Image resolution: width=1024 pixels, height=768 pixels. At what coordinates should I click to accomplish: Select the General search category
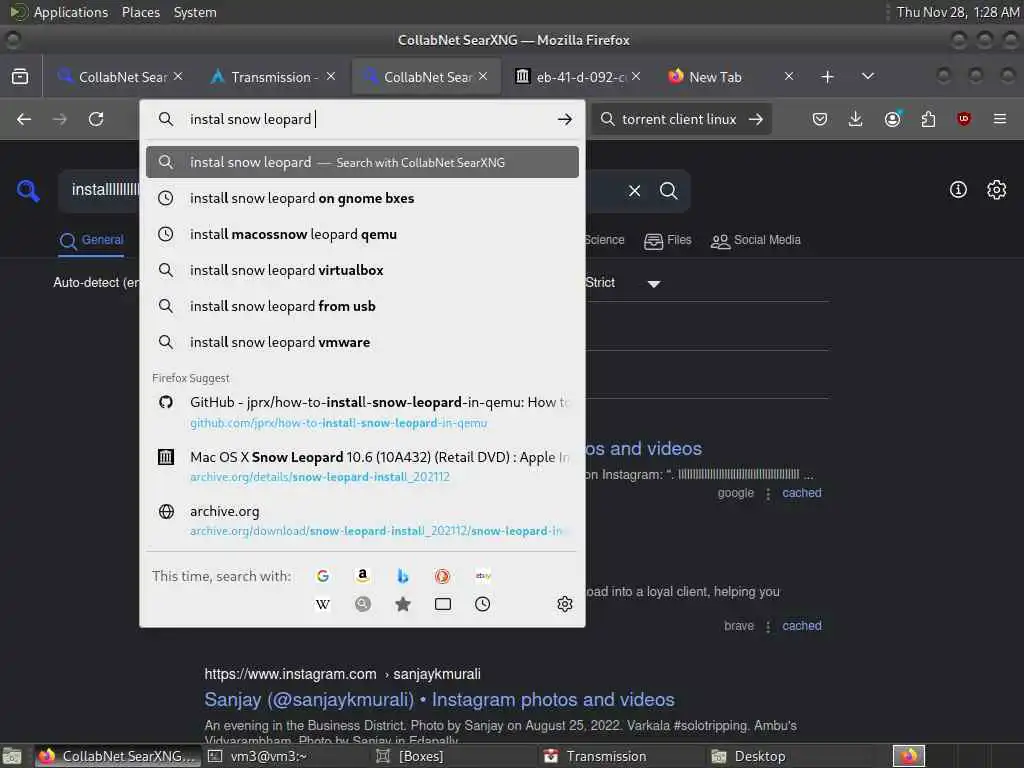tap(91, 240)
